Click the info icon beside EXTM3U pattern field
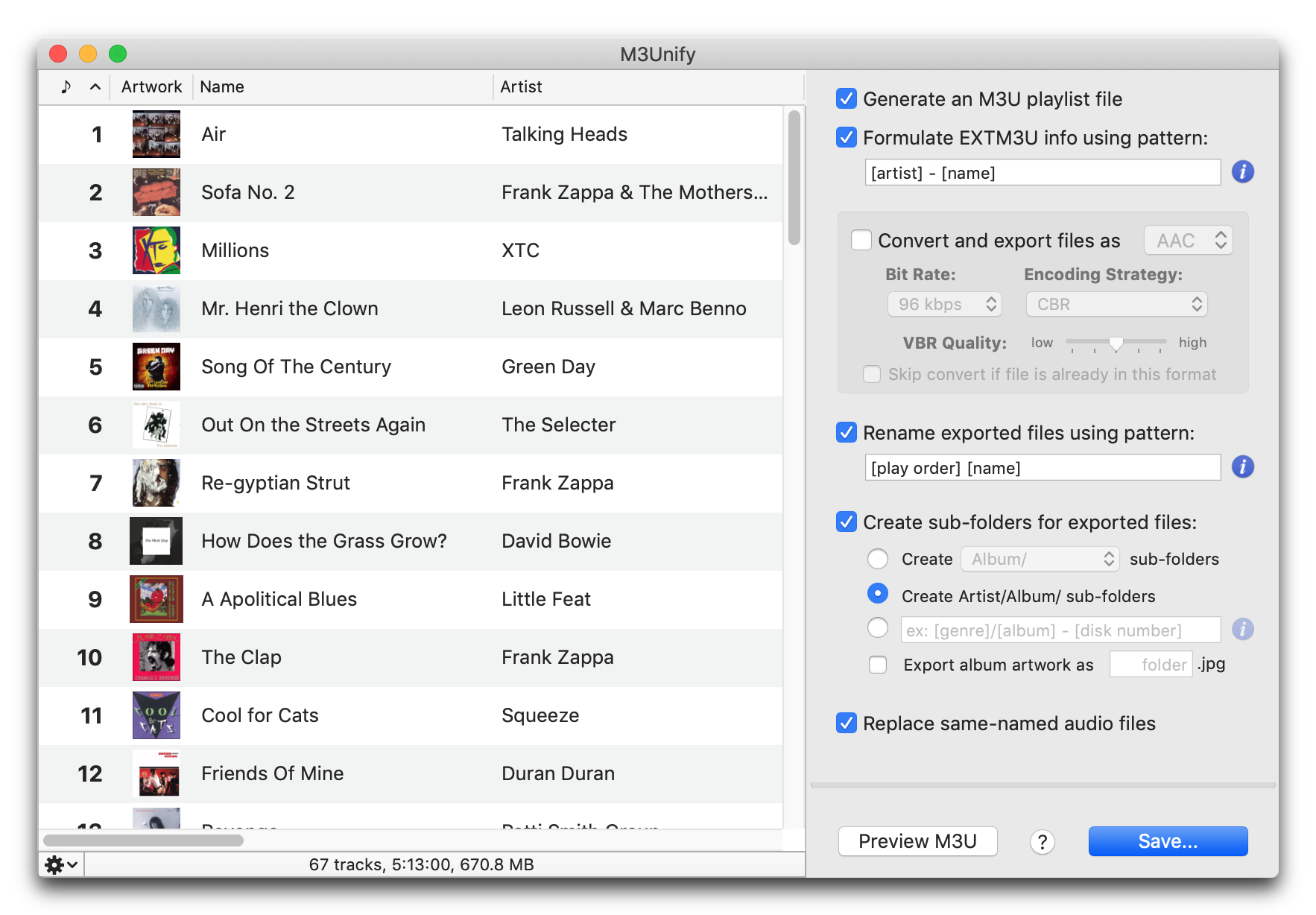Image resolution: width=1316 pixels, height=915 pixels. [1242, 172]
